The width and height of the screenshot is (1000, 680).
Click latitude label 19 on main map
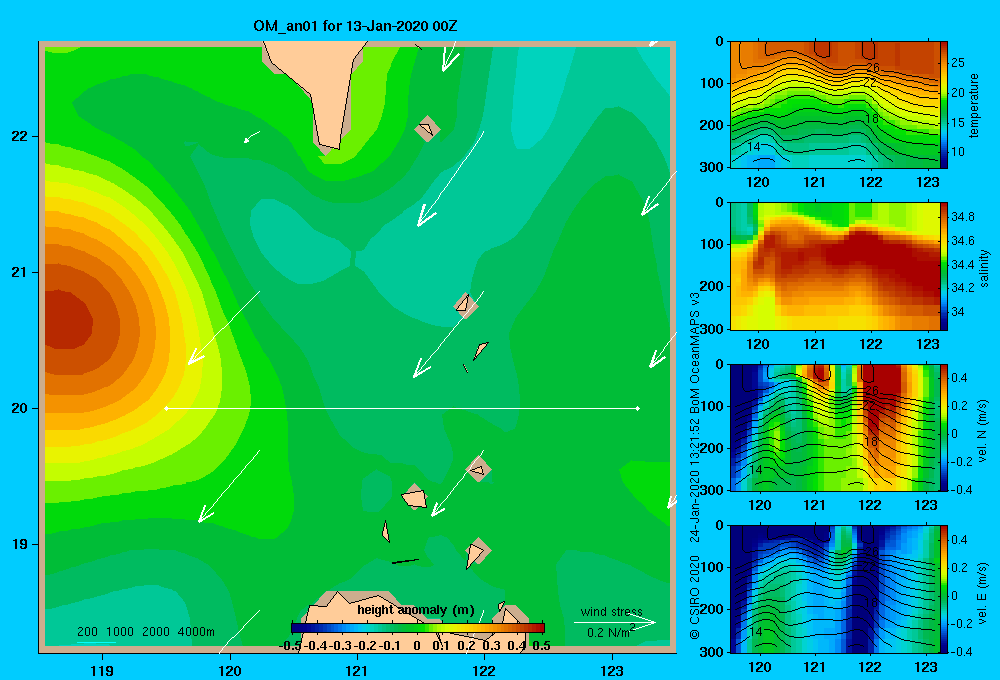(19, 544)
